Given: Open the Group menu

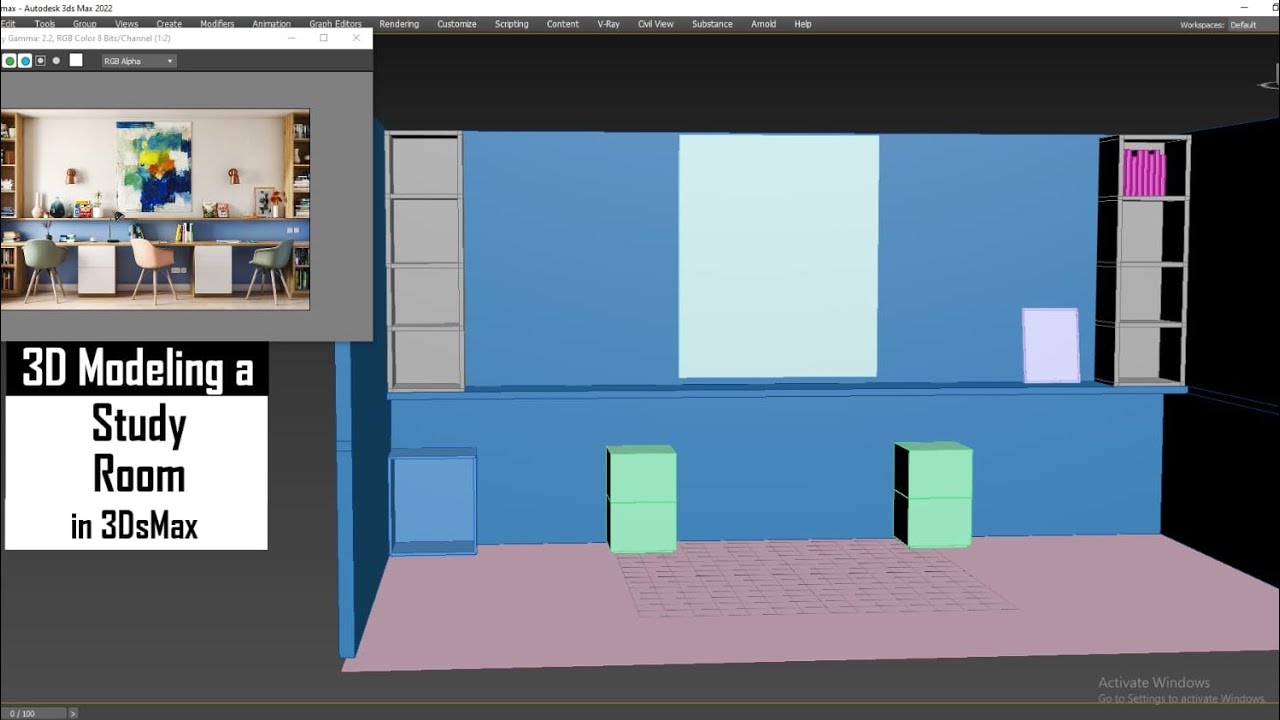Looking at the screenshot, I should pyautogui.click(x=85, y=24).
